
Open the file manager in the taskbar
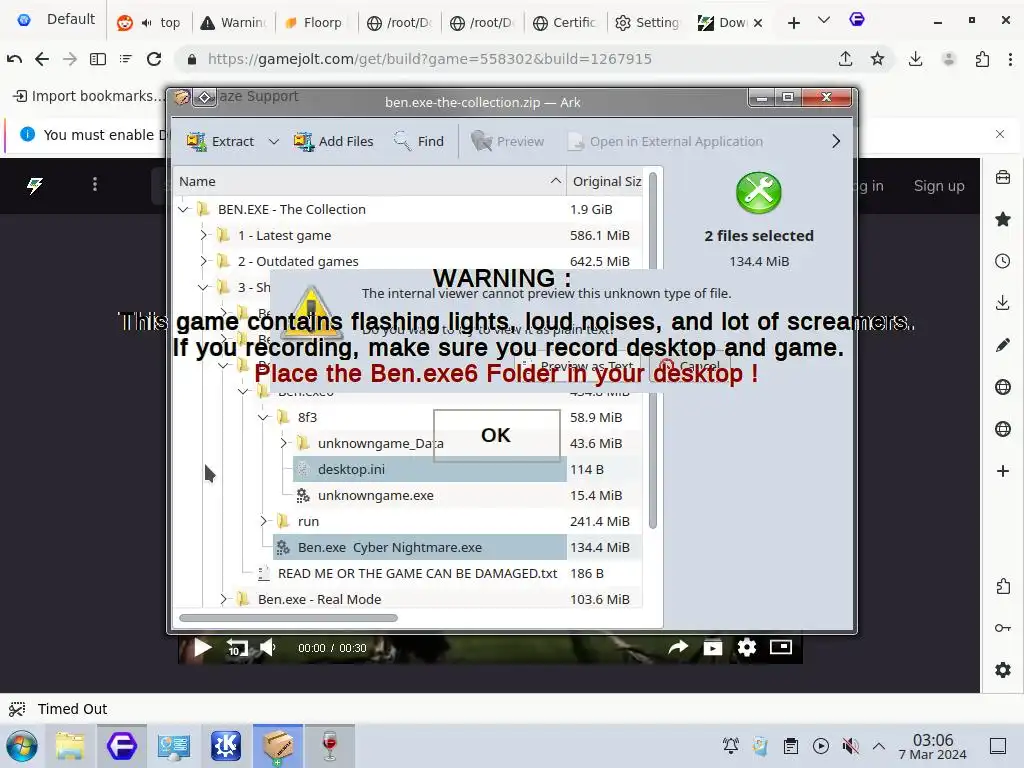70,746
